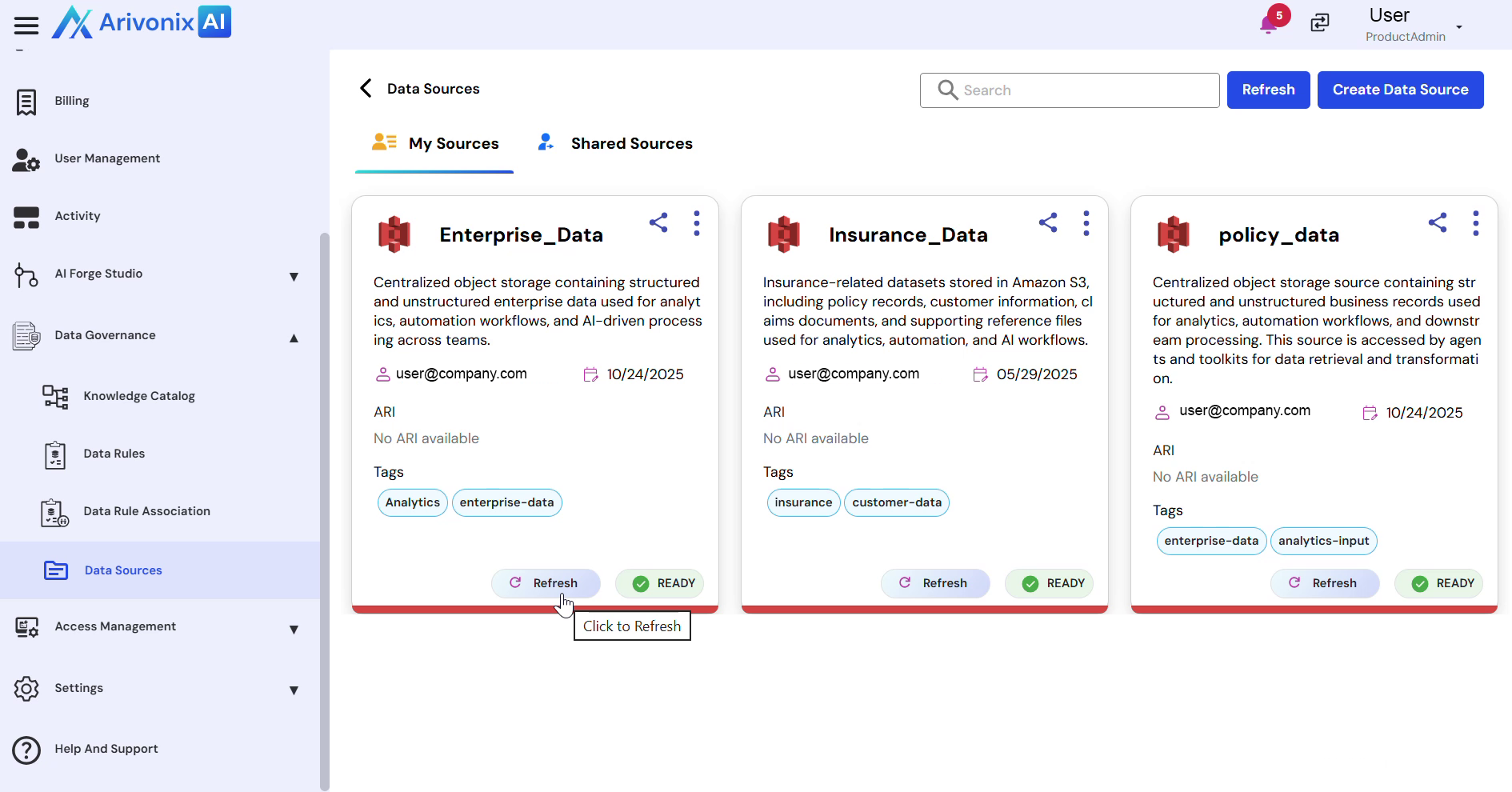Click the switch workspace icon in header
This screenshot has width=1512, height=792.
pos(1320,22)
